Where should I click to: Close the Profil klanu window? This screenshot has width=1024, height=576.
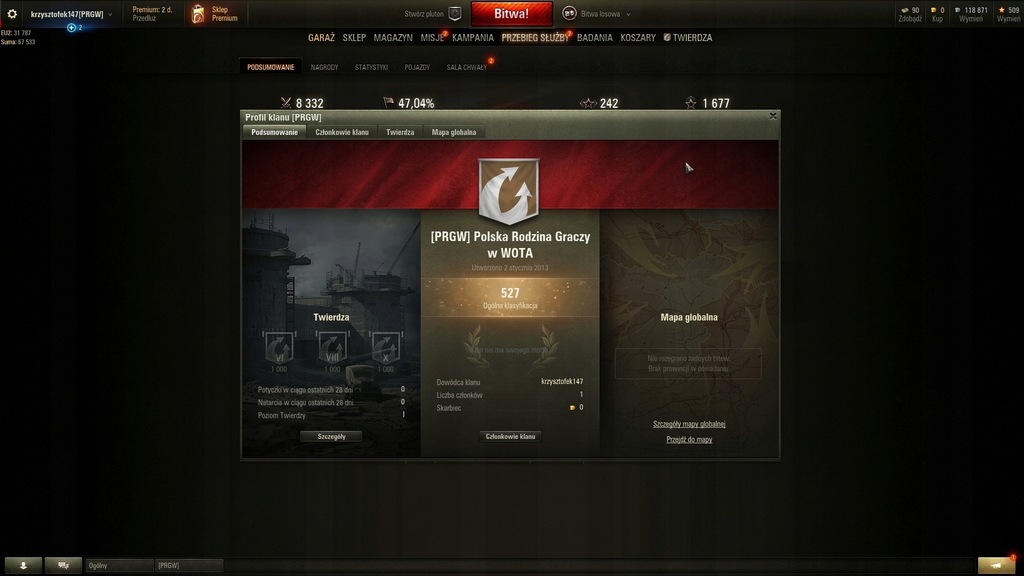pyautogui.click(x=773, y=116)
